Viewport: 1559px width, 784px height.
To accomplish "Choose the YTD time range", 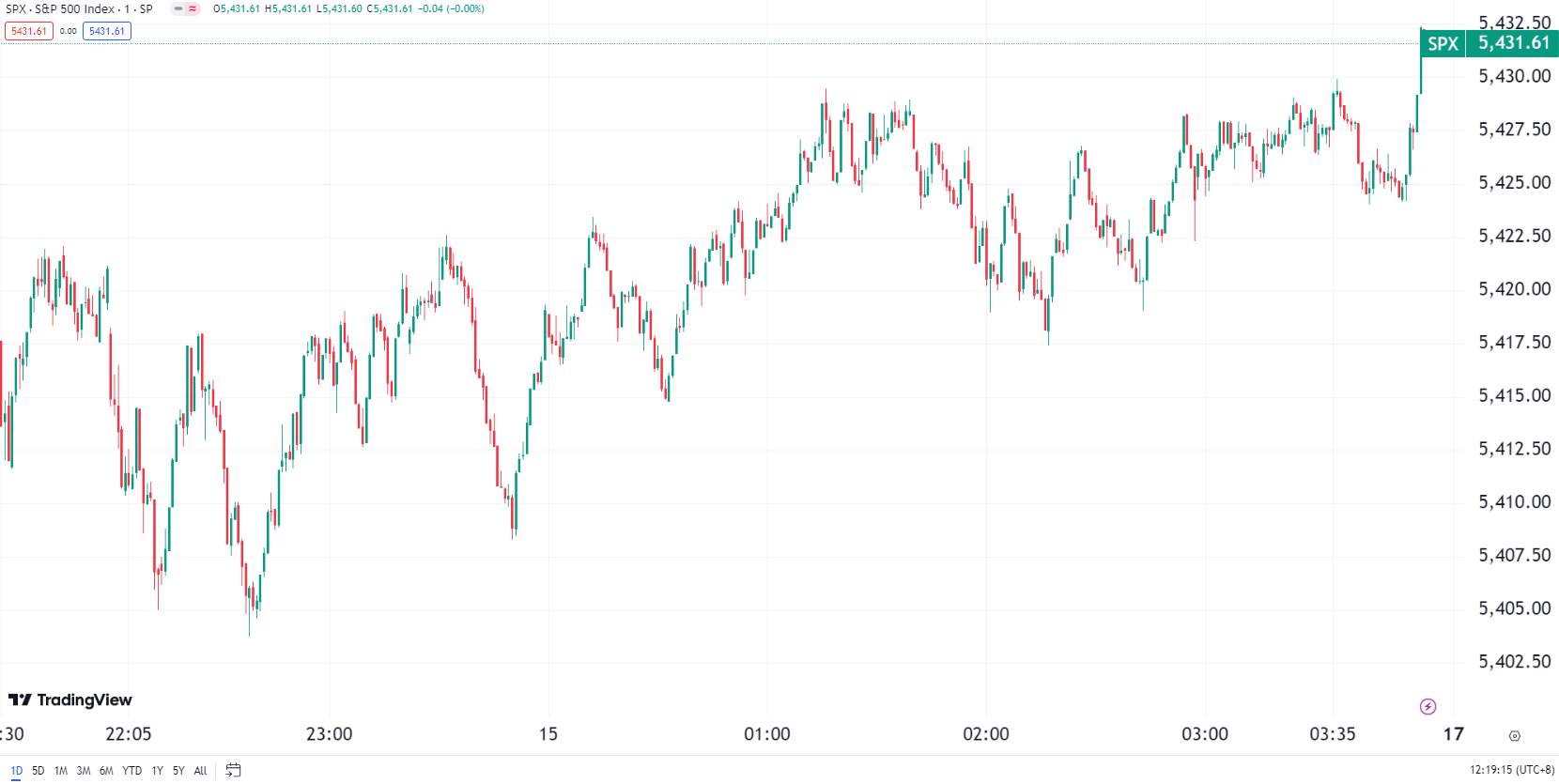I will (x=131, y=771).
